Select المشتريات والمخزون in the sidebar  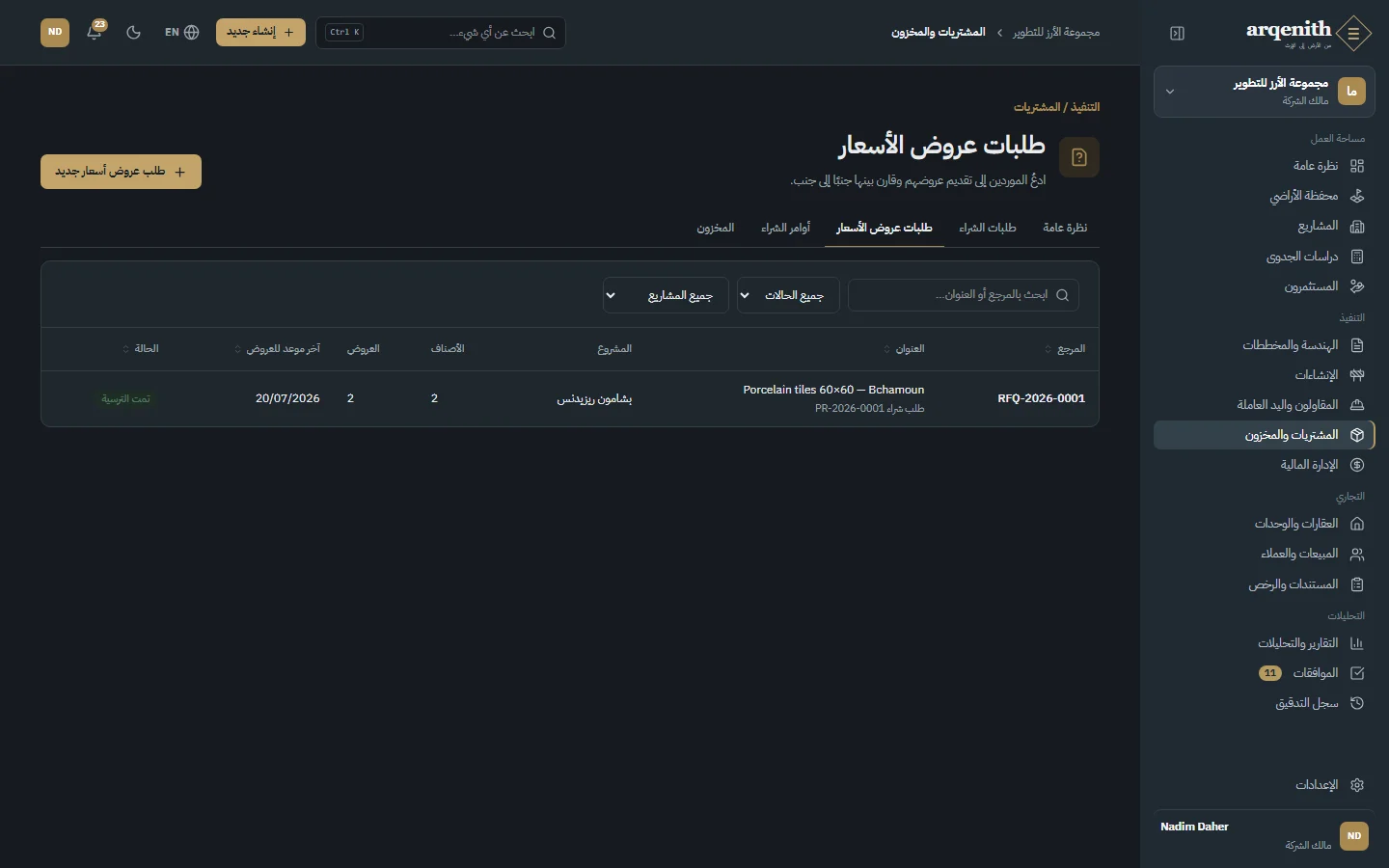point(1264,435)
